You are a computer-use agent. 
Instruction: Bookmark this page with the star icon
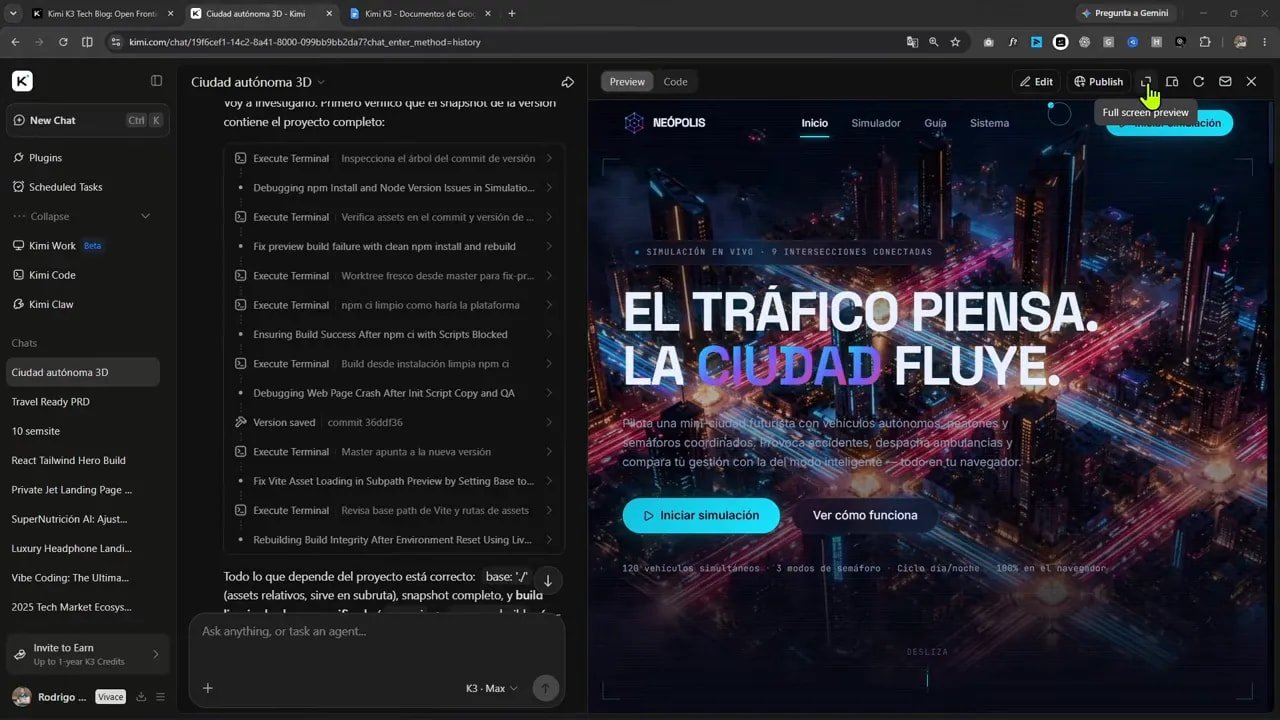(x=956, y=42)
